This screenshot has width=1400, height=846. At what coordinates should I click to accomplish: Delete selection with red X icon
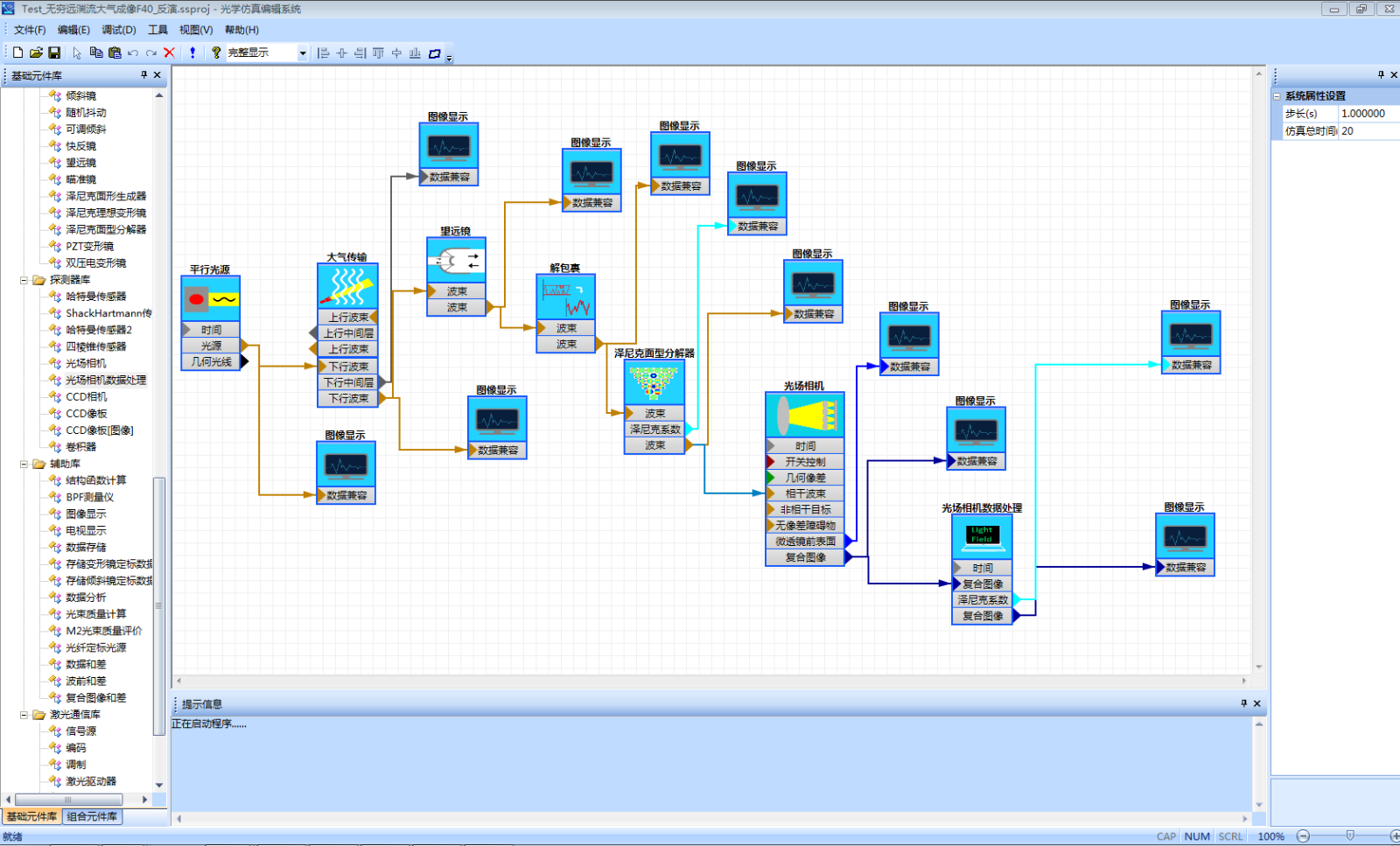point(170,52)
